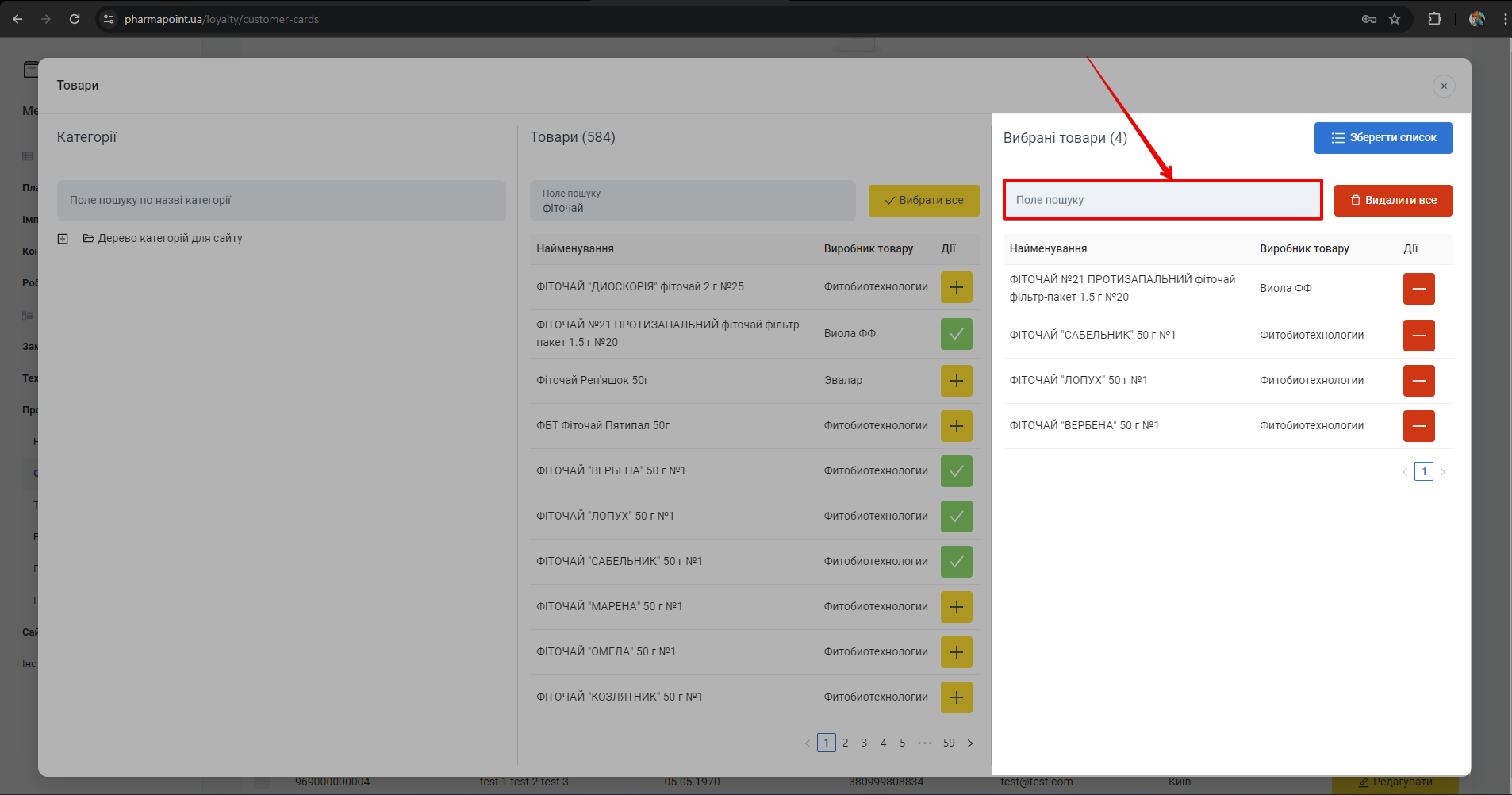Image resolution: width=1512 pixels, height=795 pixels.
Task: Expand Дерево категорій для сайту tree
Action: click(x=63, y=239)
